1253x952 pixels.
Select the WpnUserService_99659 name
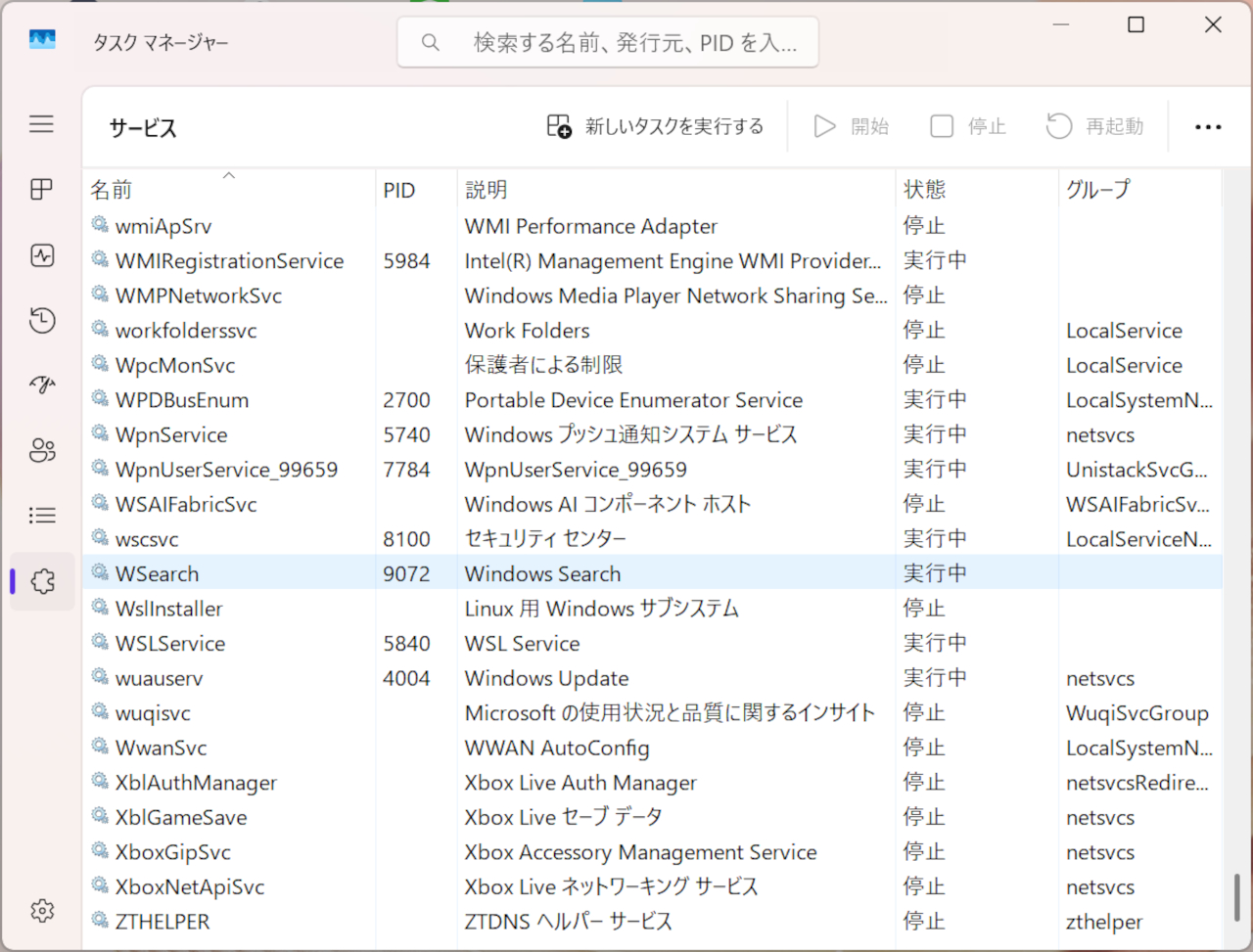click(x=226, y=470)
